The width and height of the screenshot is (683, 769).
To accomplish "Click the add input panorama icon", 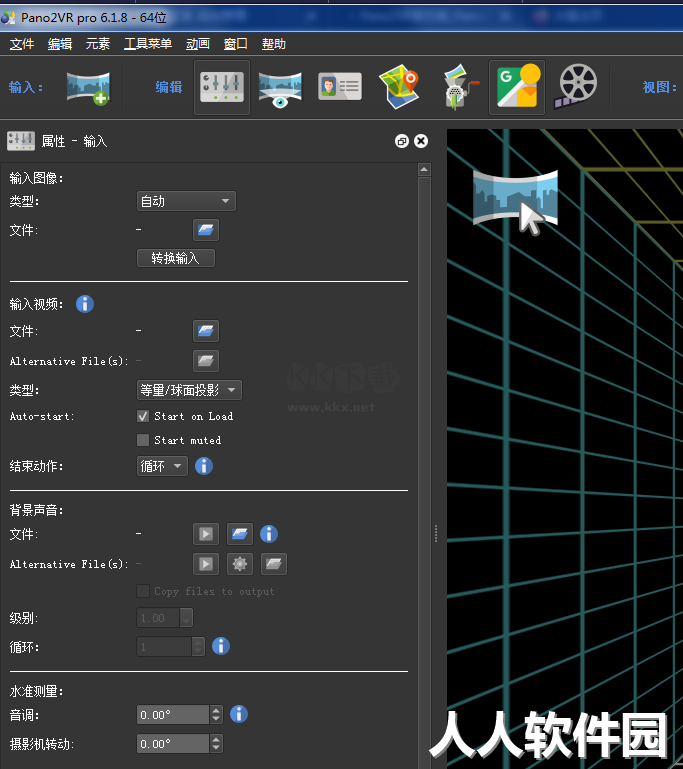I will click(89, 88).
